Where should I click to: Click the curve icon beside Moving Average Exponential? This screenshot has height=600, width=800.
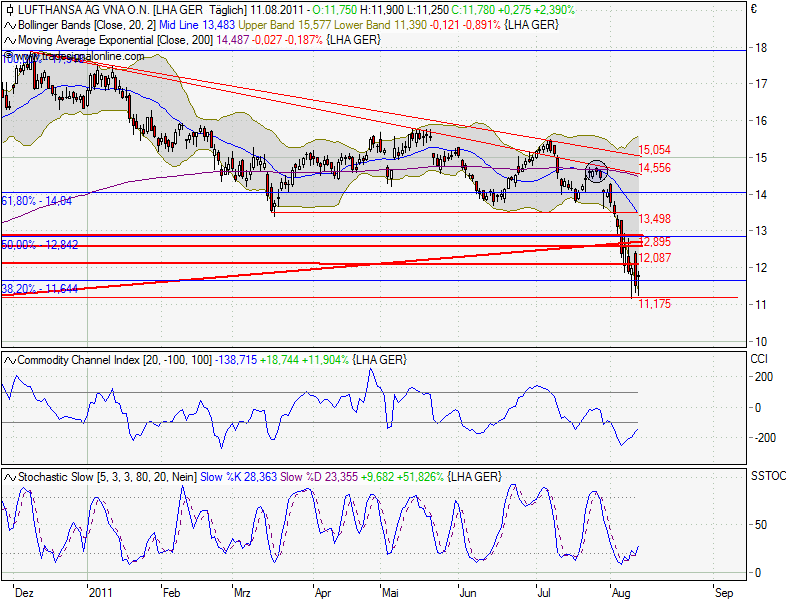[9, 42]
